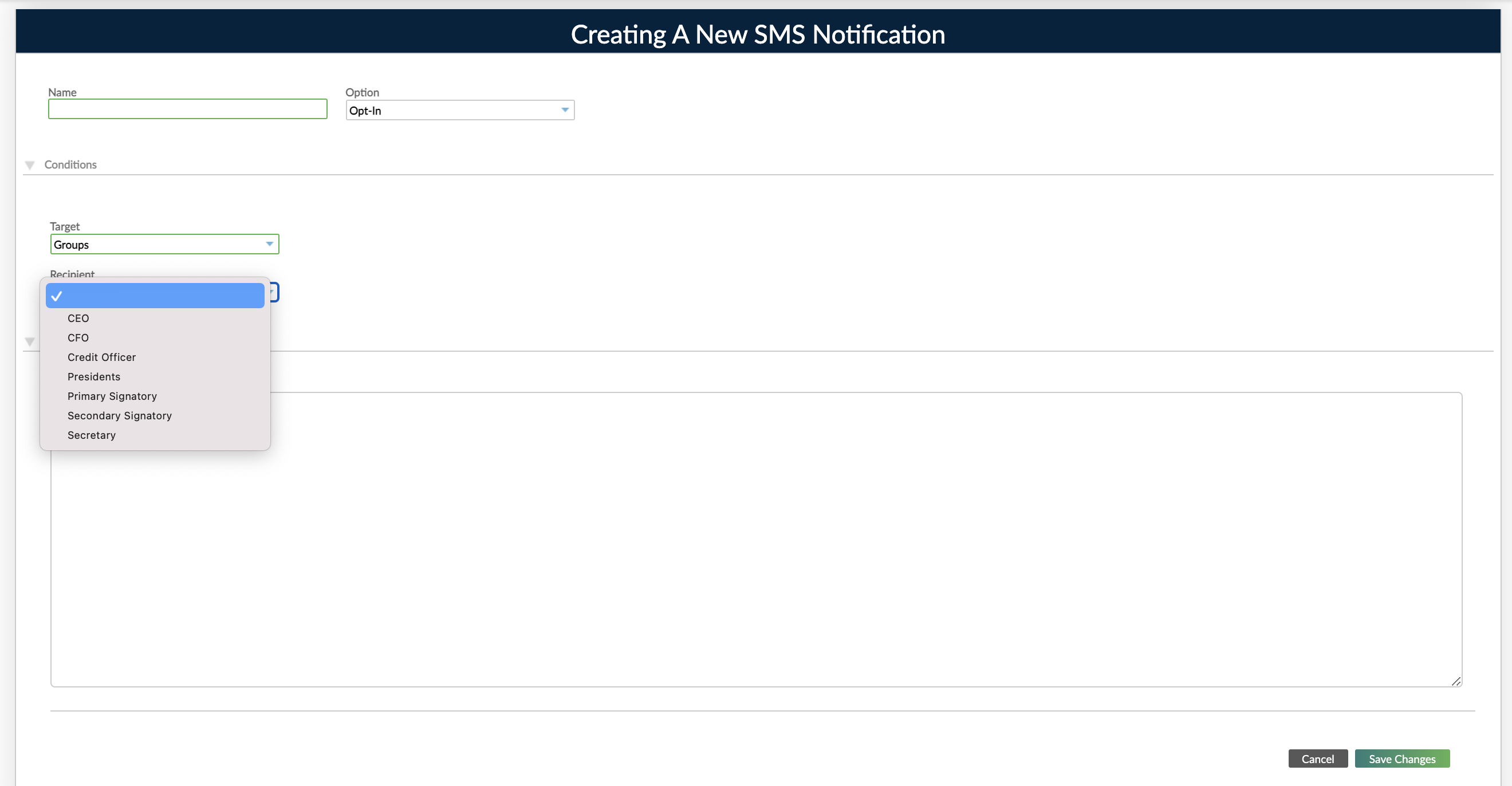
Task: Click the Opt-In dropdown arrow
Action: [x=565, y=110]
